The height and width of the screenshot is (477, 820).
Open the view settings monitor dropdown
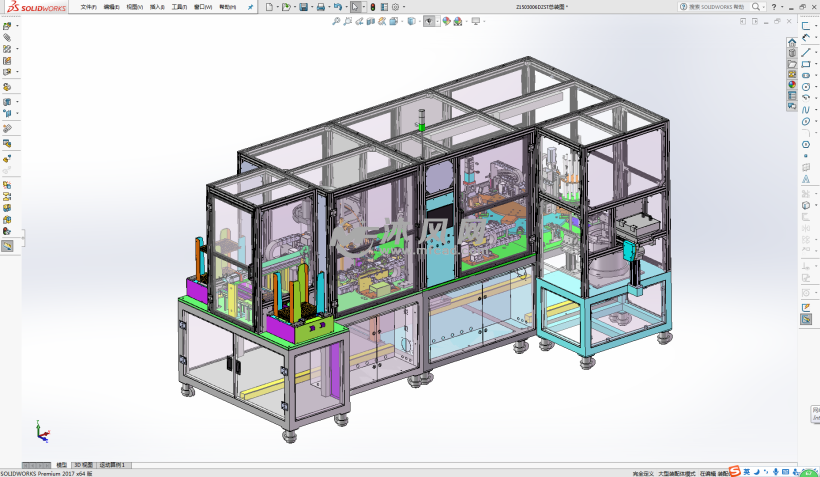pyautogui.click(x=476, y=21)
